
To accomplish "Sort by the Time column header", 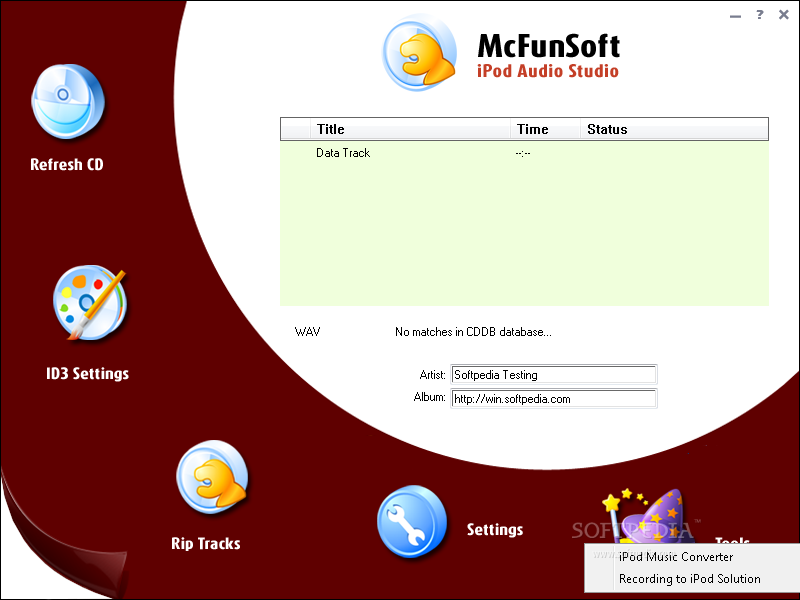I will [x=545, y=129].
